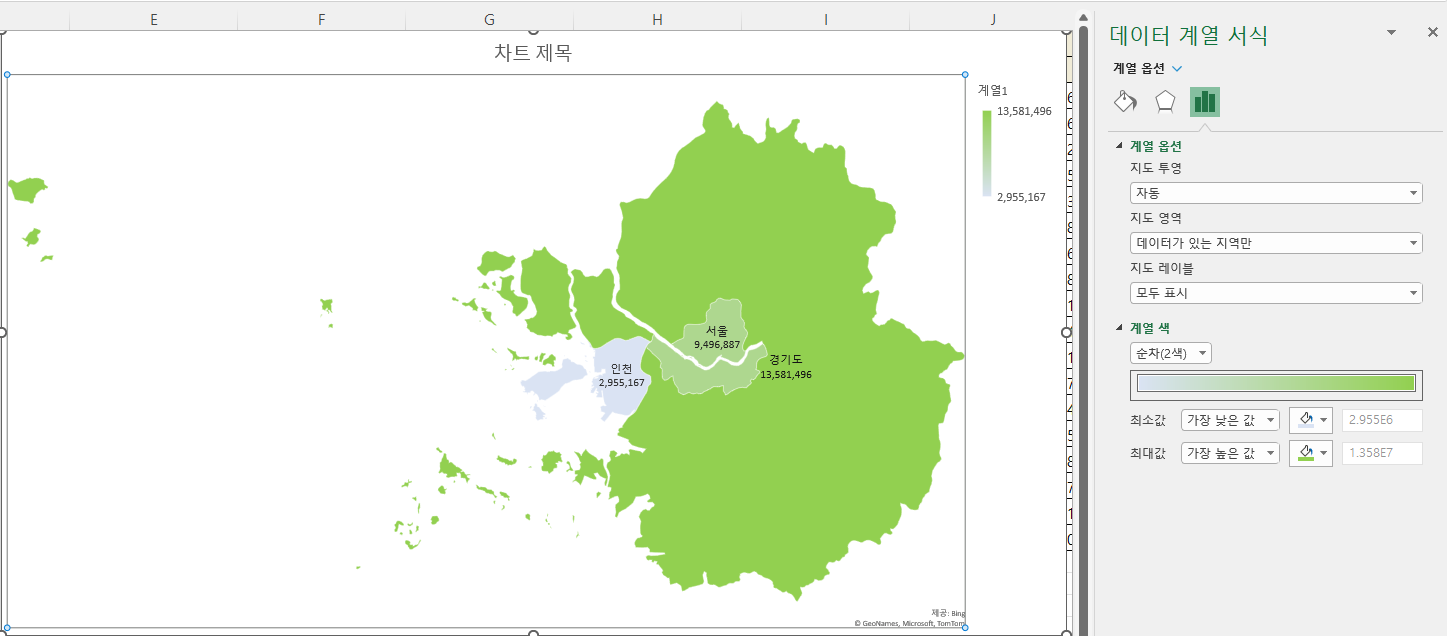Image resolution: width=1447 pixels, height=636 pixels.
Task: Open the Effects pentagon tab
Action: click(1165, 102)
